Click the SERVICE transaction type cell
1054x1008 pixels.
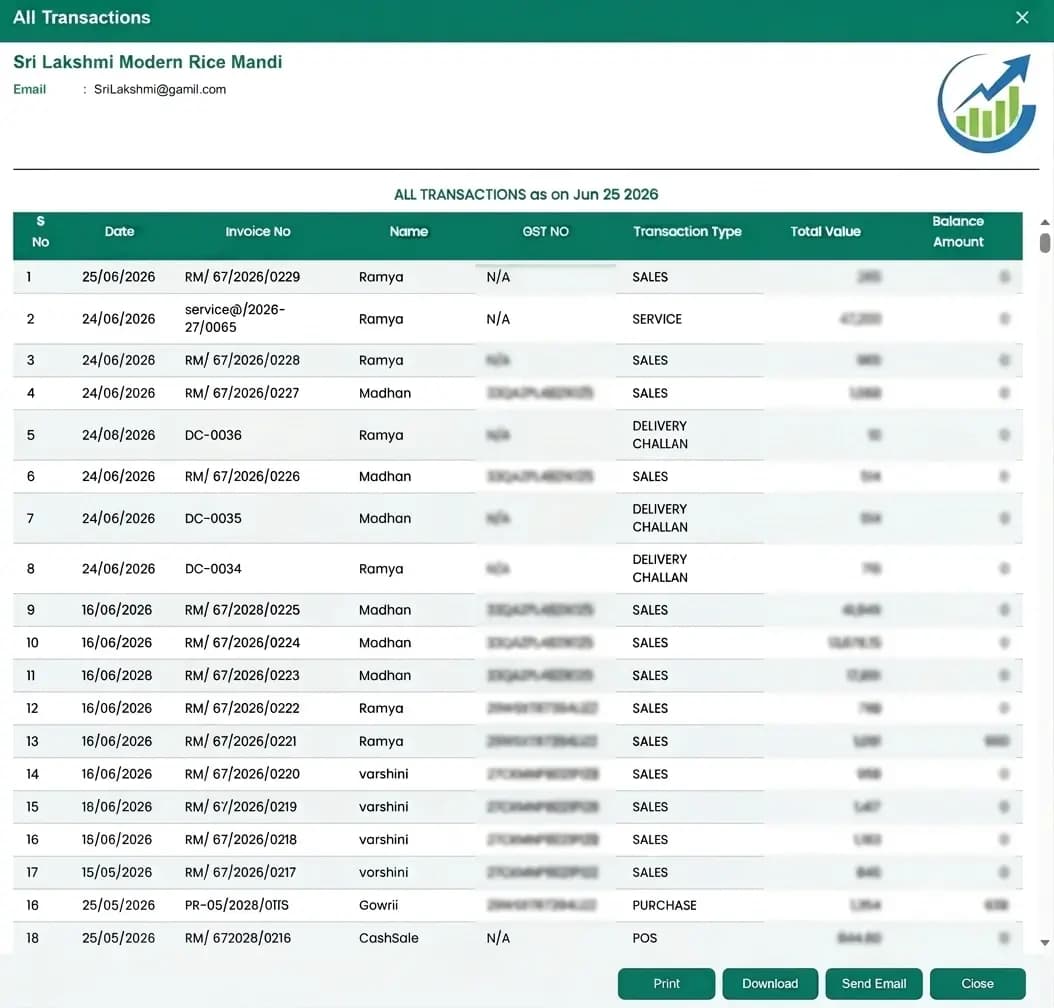pyautogui.click(x=657, y=319)
